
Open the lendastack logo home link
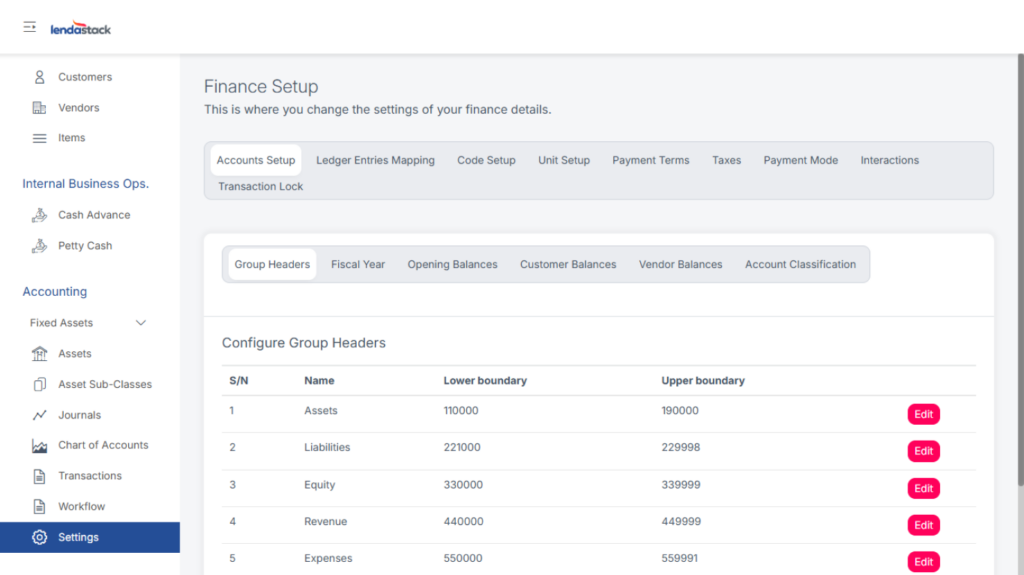[81, 29]
